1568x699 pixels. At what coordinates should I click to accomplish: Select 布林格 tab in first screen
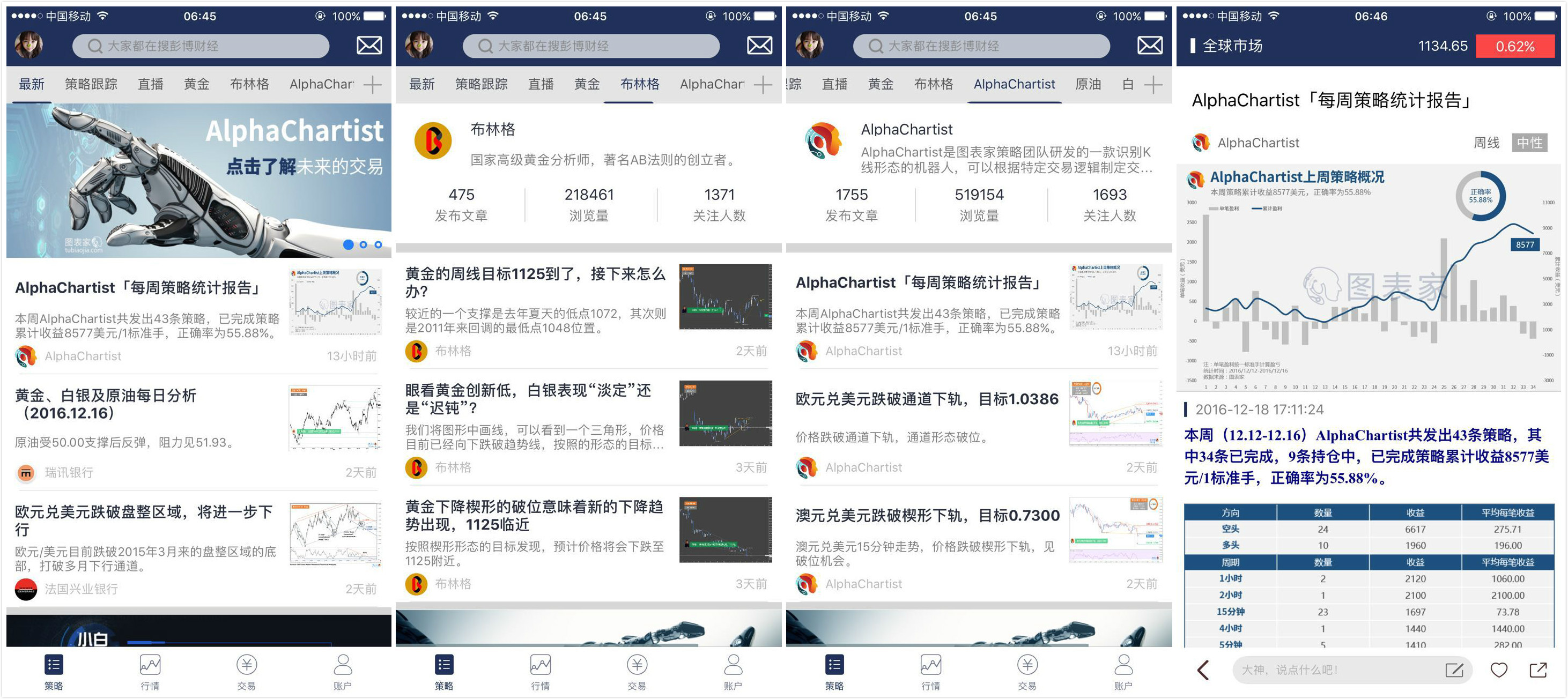coord(249,85)
